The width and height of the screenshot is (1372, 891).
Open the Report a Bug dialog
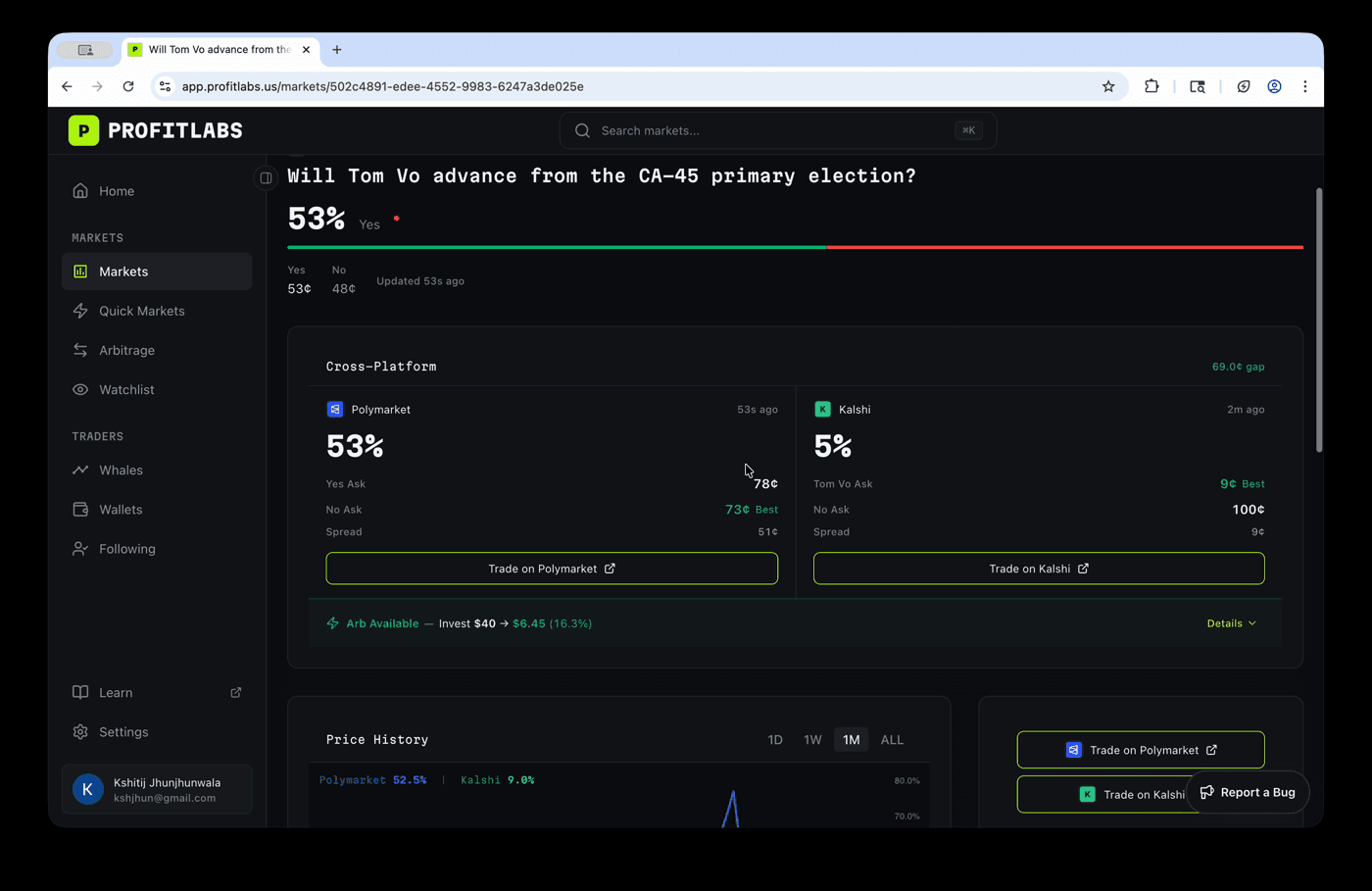pos(1248,792)
